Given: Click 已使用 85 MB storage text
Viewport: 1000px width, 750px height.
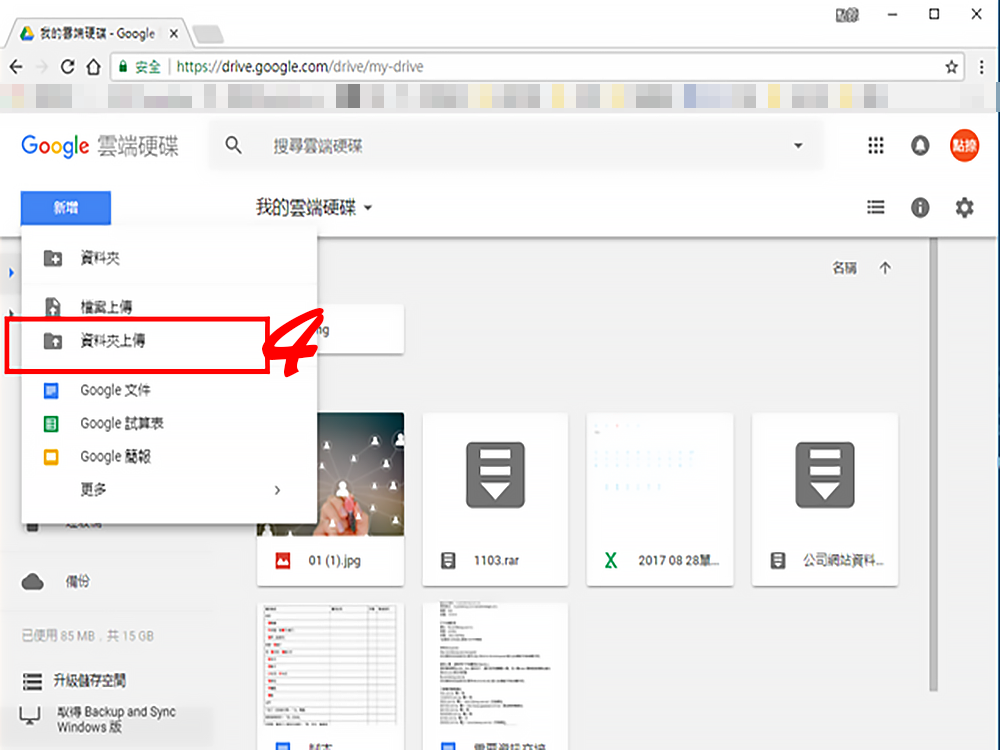Looking at the screenshot, I should point(87,636).
